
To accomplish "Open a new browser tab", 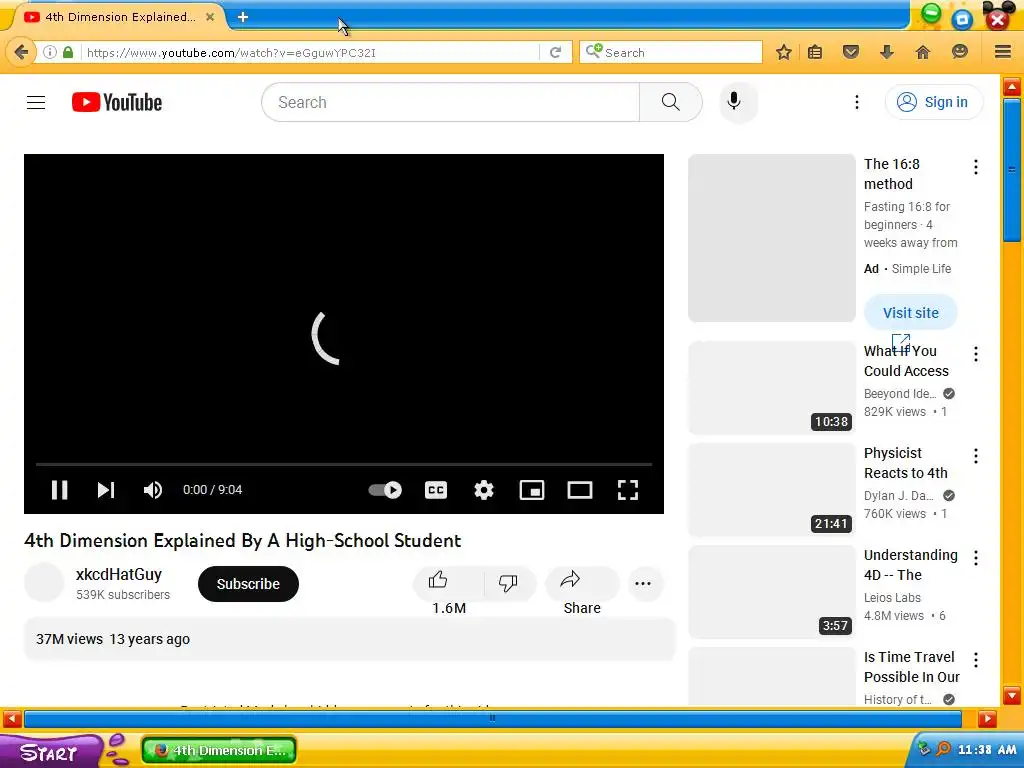I will tap(243, 17).
